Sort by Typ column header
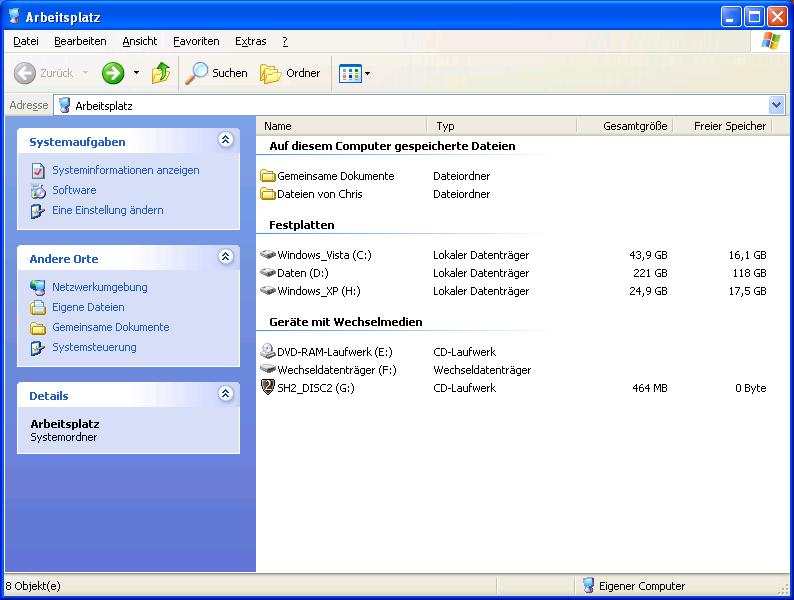 (x=501, y=126)
